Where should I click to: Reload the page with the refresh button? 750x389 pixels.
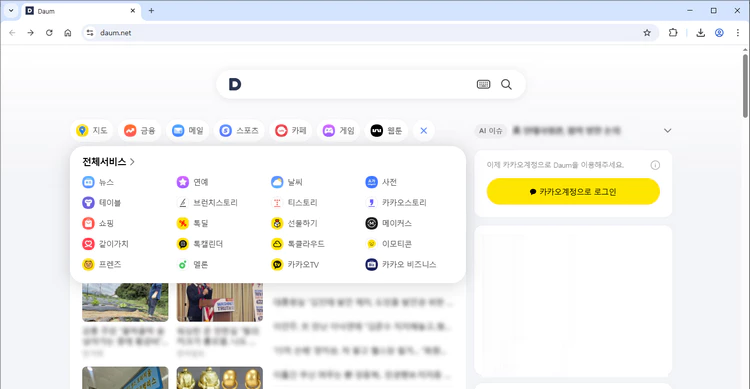pyautogui.click(x=49, y=33)
